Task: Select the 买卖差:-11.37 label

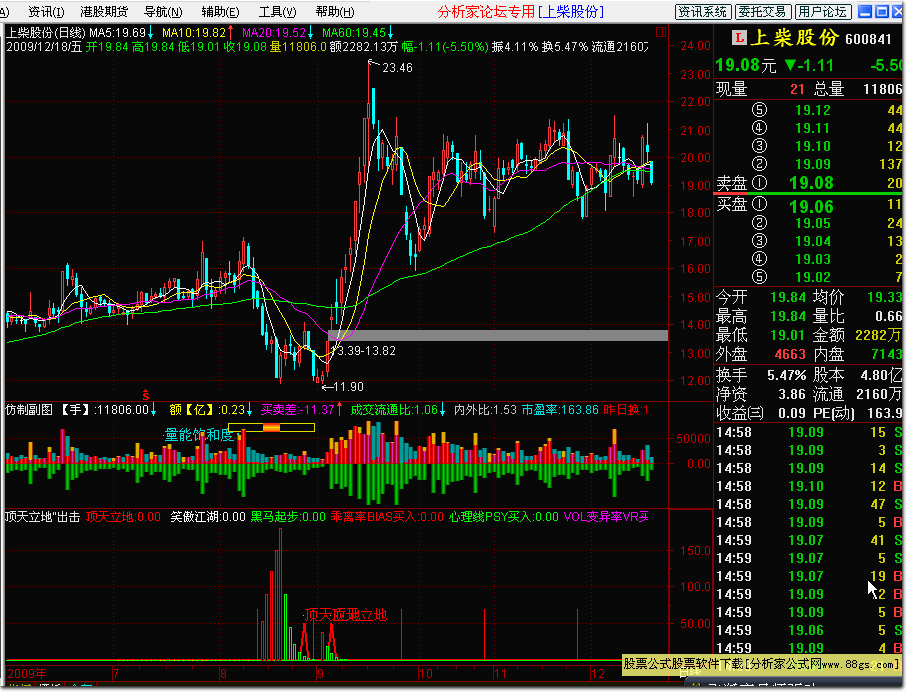Action: coord(297,410)
